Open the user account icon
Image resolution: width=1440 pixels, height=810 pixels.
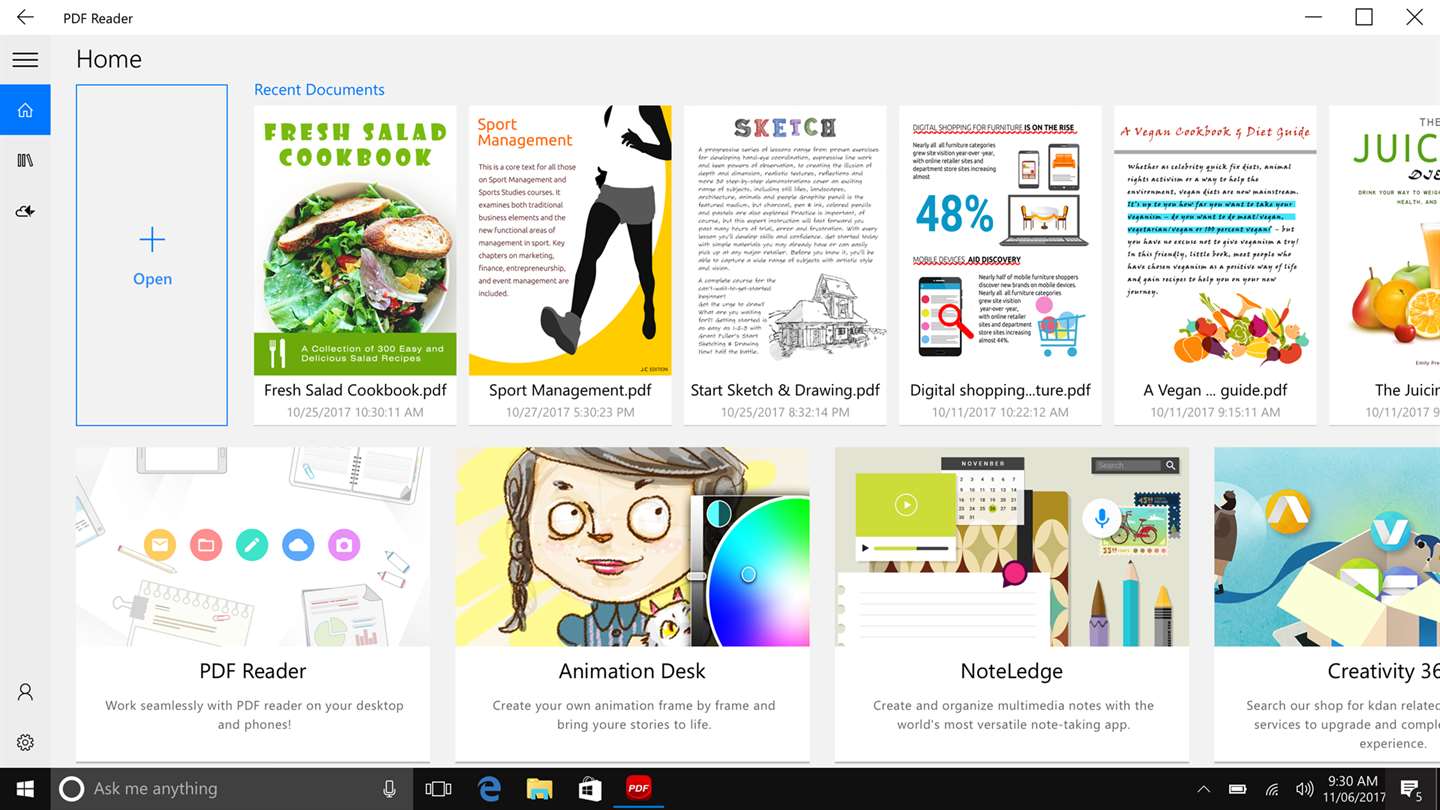(25, 692)
